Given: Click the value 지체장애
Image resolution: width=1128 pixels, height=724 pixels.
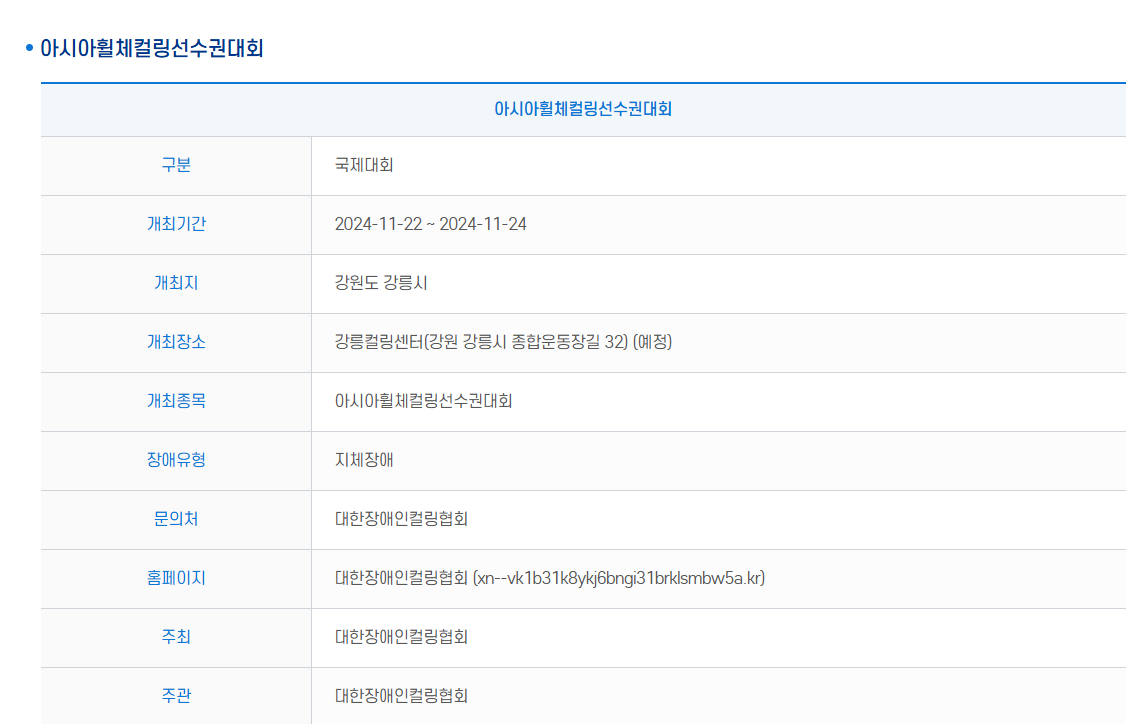Looking at the screenshot, I should pyautogui.click(x=364, y=461).
